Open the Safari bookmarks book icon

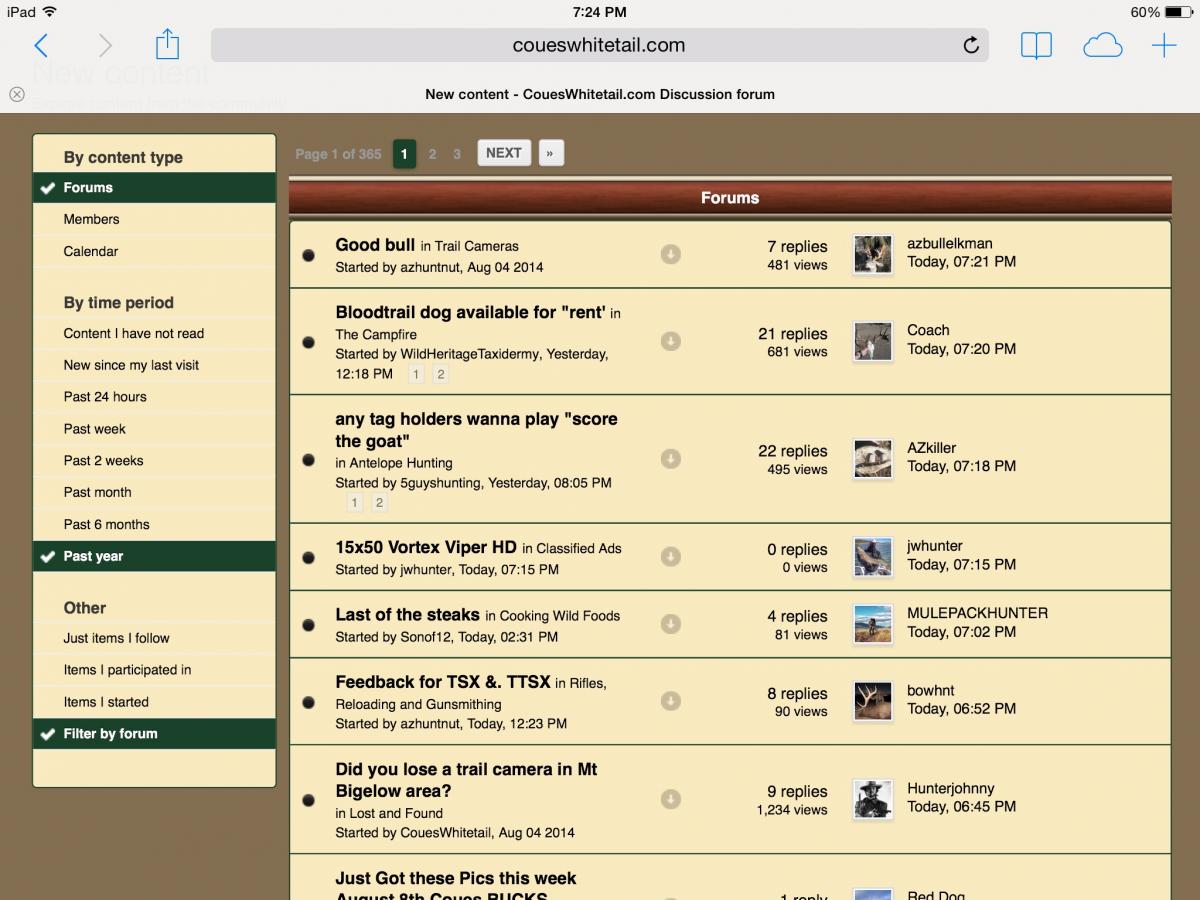(x=1036, y=45)
